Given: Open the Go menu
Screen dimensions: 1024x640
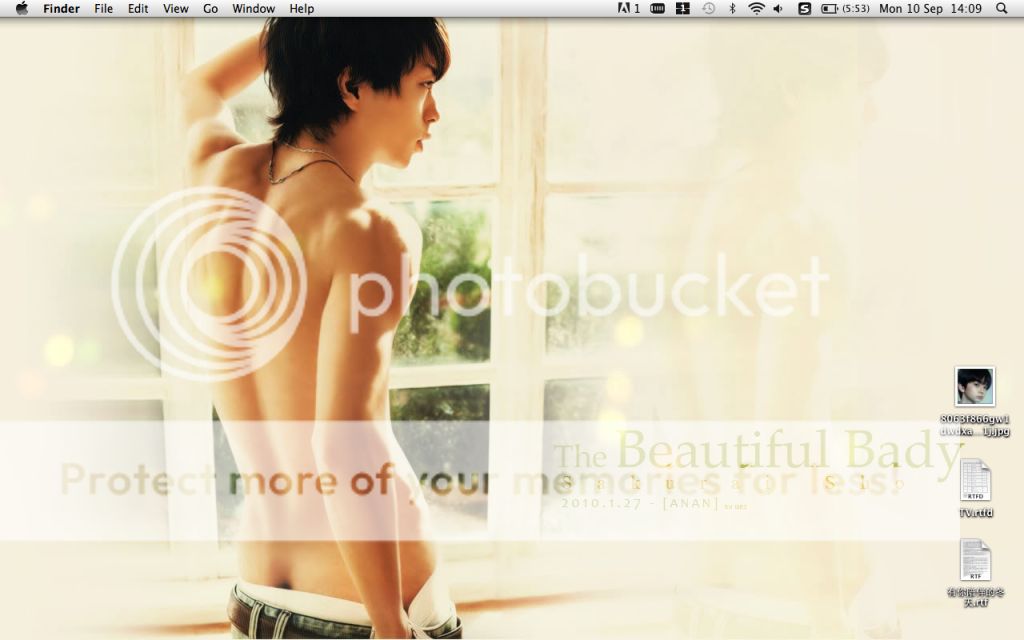Looking at the screenshot, I should [210, 9].
